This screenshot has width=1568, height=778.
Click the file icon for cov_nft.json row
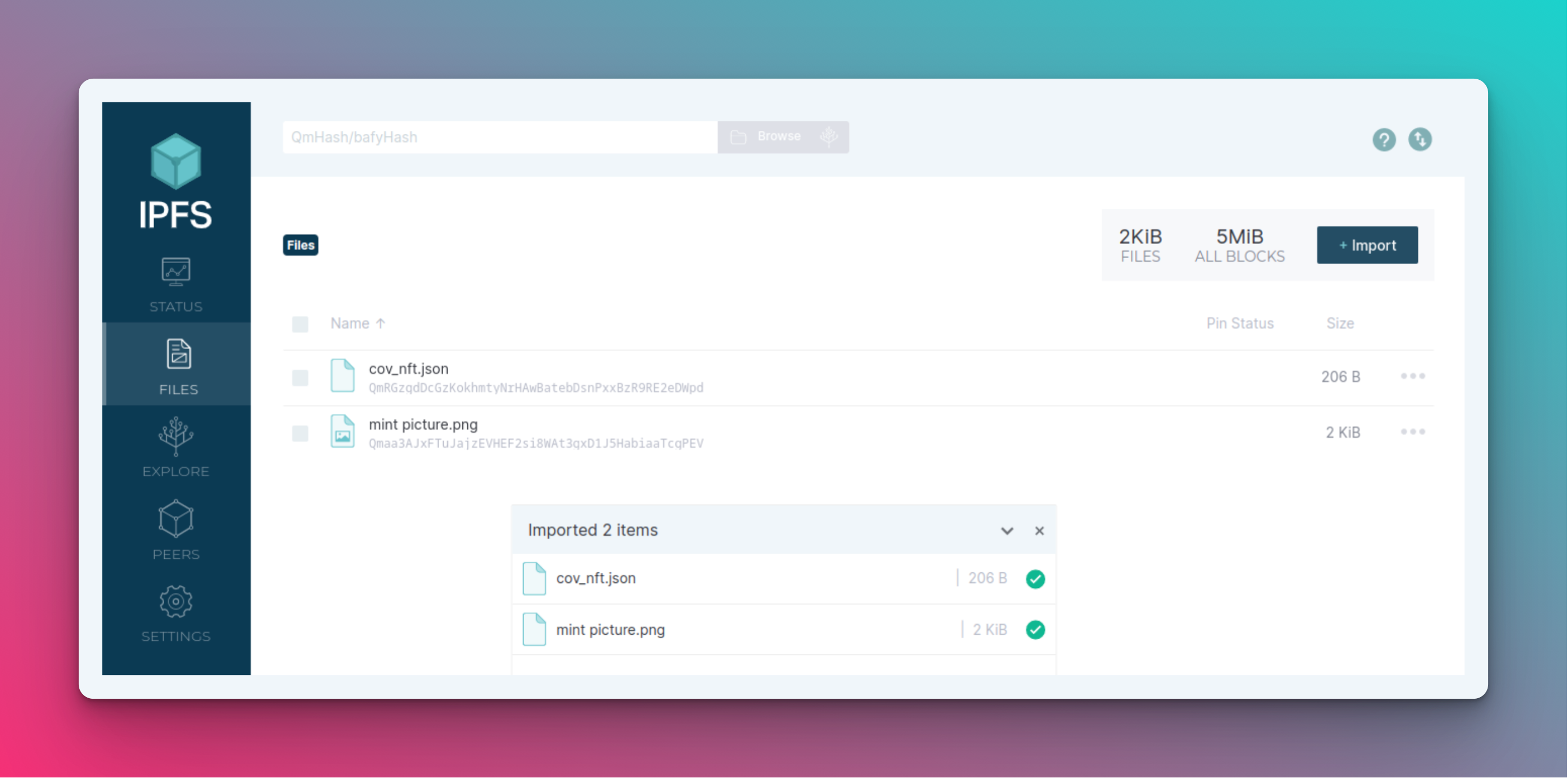tap(343, 376)
